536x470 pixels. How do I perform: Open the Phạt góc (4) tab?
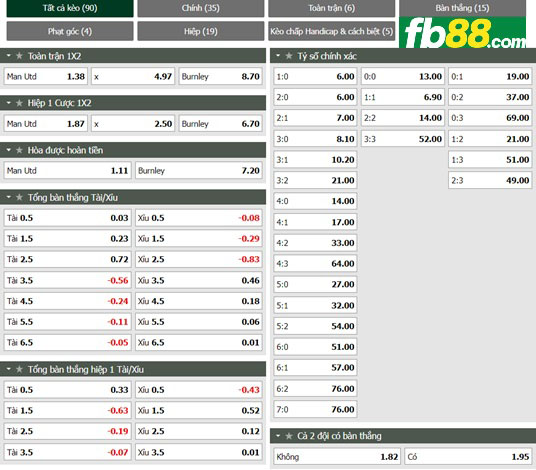(x=70, y=31)
